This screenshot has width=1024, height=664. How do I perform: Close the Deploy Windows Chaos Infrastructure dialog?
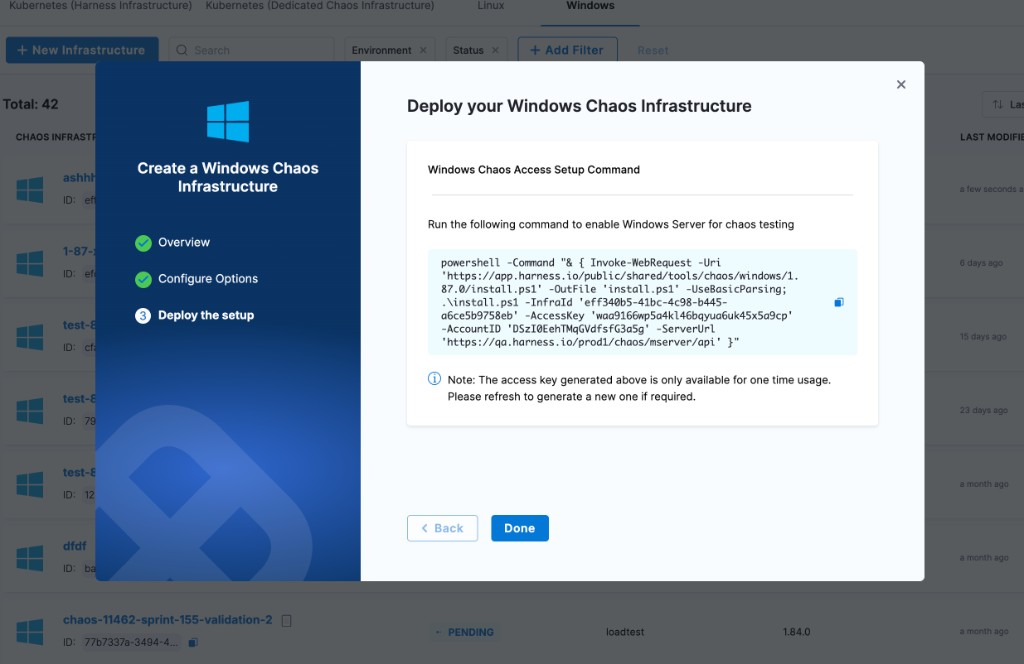coord(901,84)
